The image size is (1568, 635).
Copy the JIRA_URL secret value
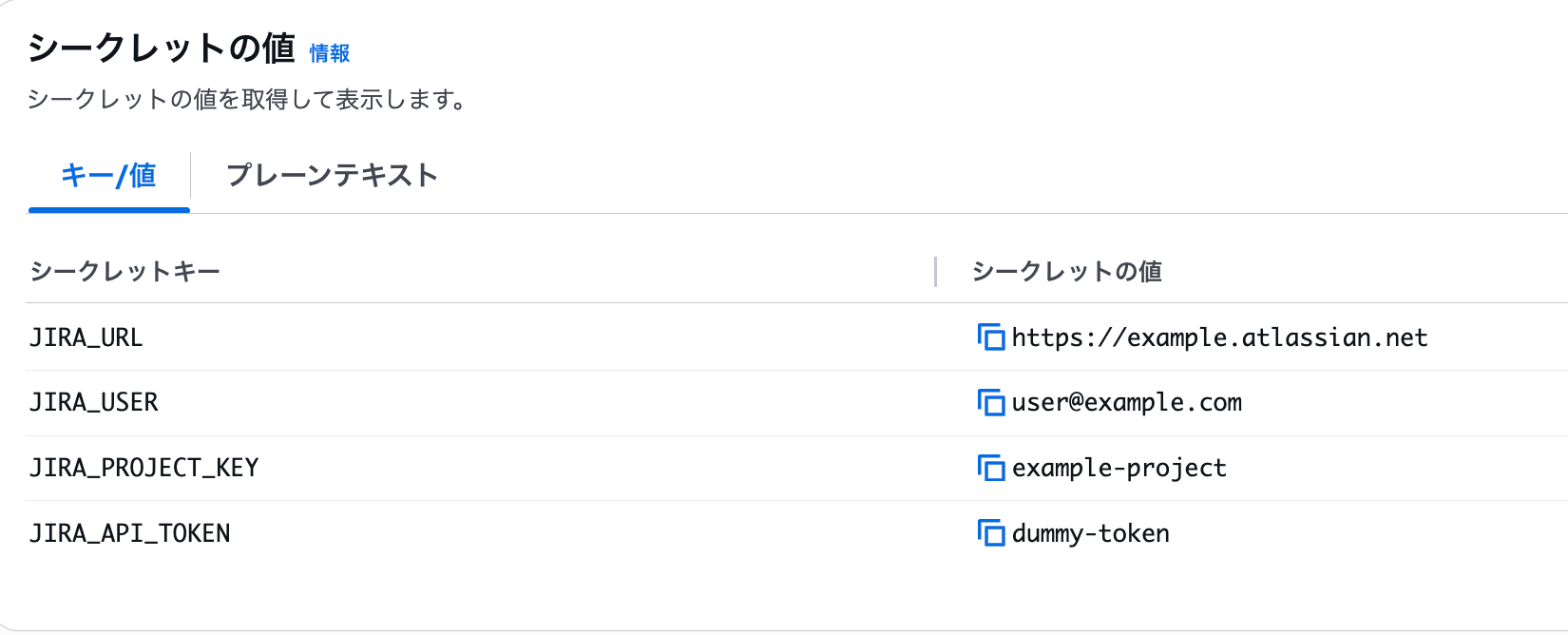991,337
